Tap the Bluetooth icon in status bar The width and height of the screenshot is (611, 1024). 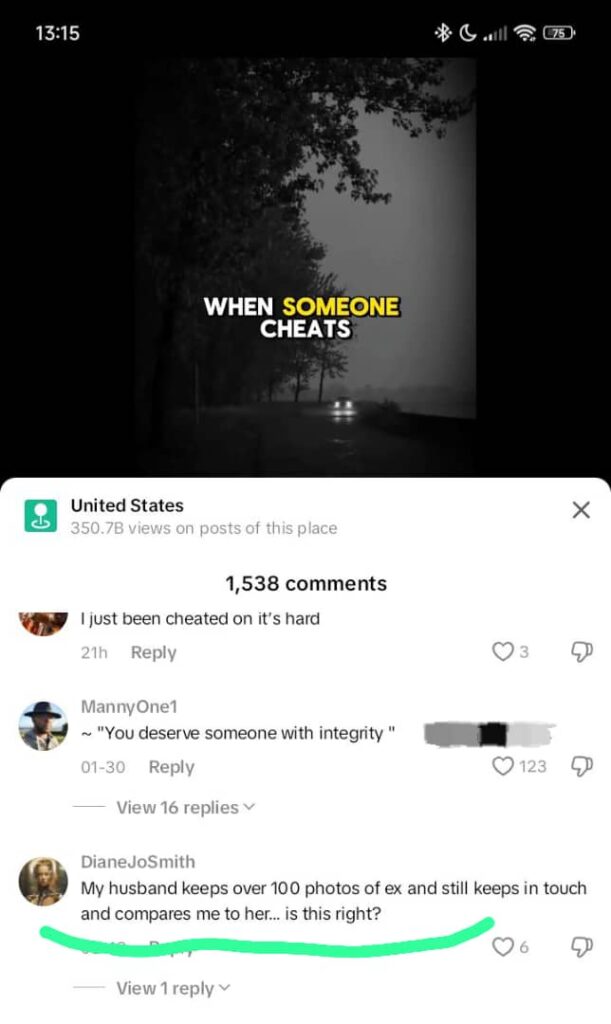point(443,33)
